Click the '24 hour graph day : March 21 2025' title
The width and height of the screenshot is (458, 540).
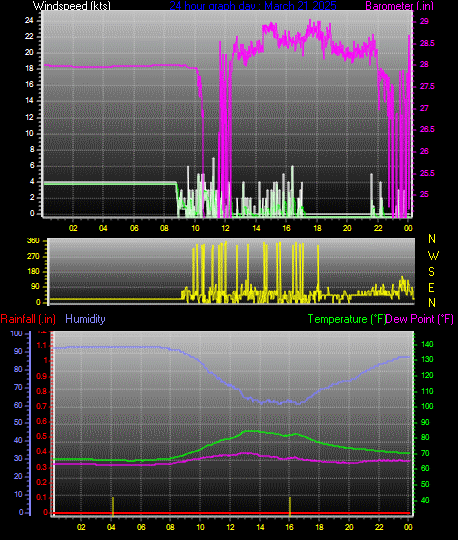coord(253,6)
